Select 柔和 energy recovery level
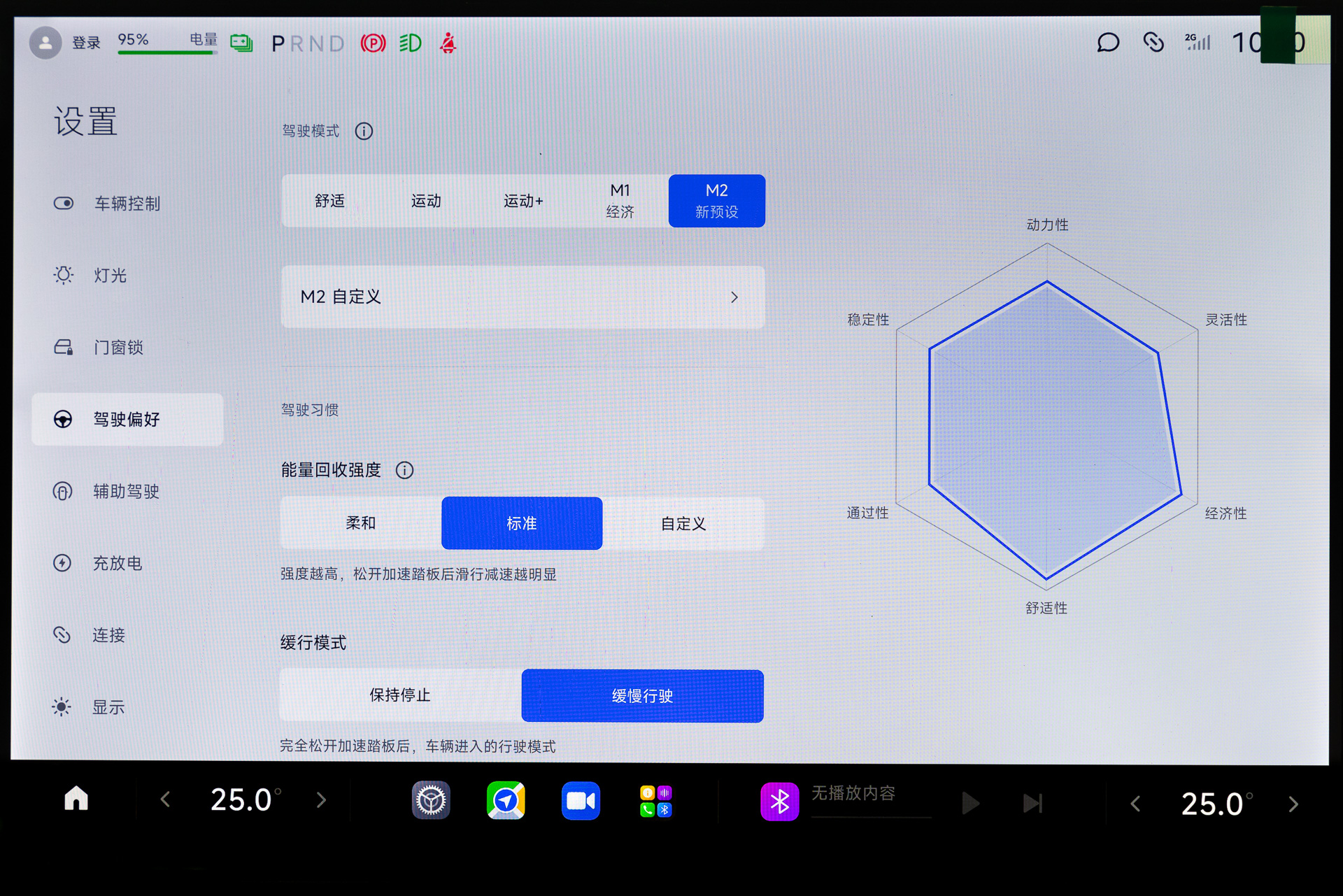 (361, 523)
